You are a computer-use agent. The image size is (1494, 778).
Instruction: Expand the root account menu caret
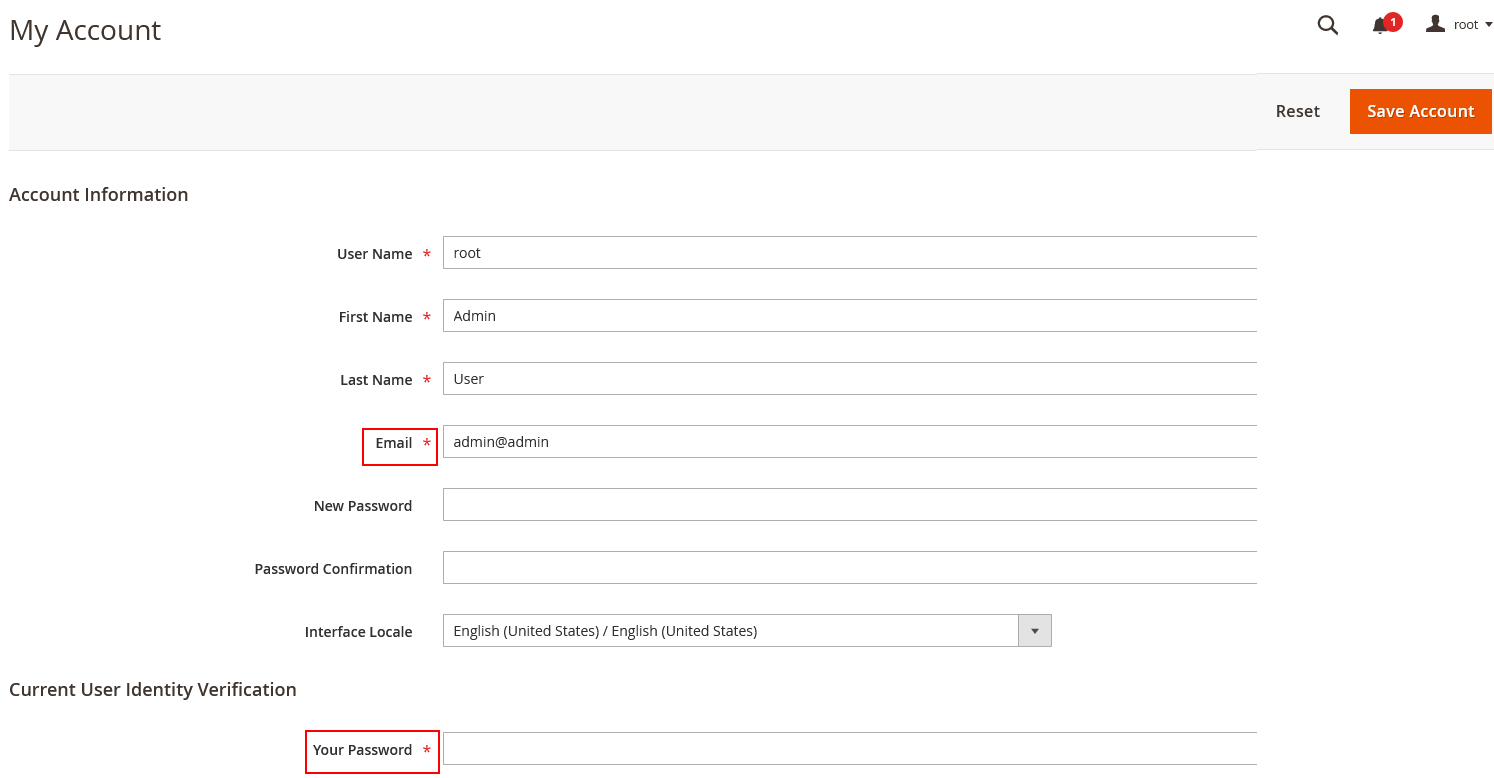click(1488, 25)
